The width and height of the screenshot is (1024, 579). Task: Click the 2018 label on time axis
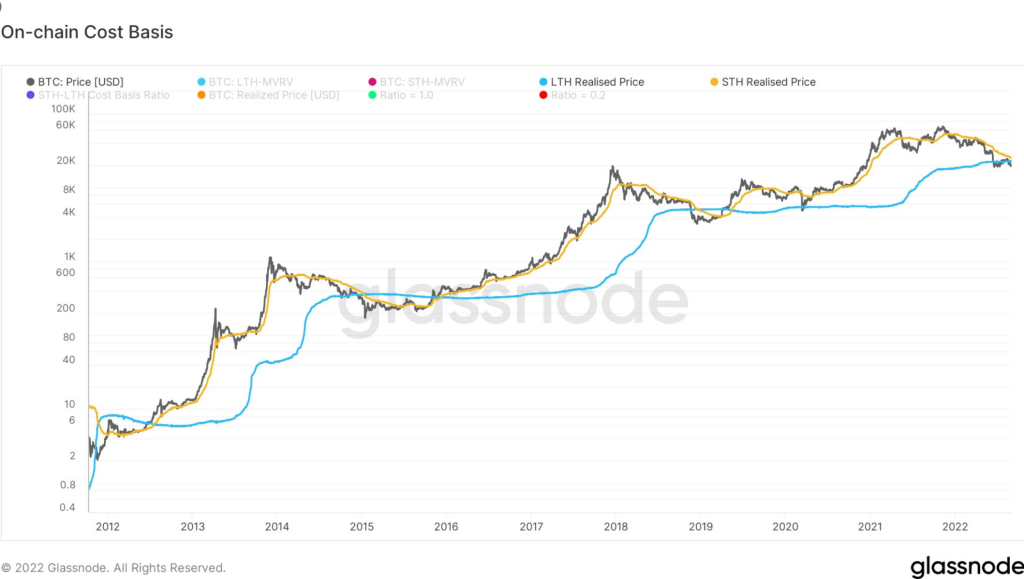coord(616,527)
